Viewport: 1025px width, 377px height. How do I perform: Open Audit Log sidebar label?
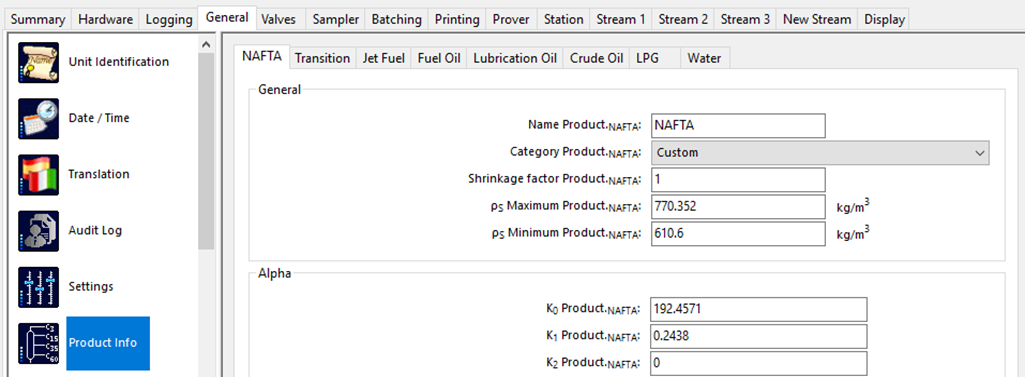point(95,231)
